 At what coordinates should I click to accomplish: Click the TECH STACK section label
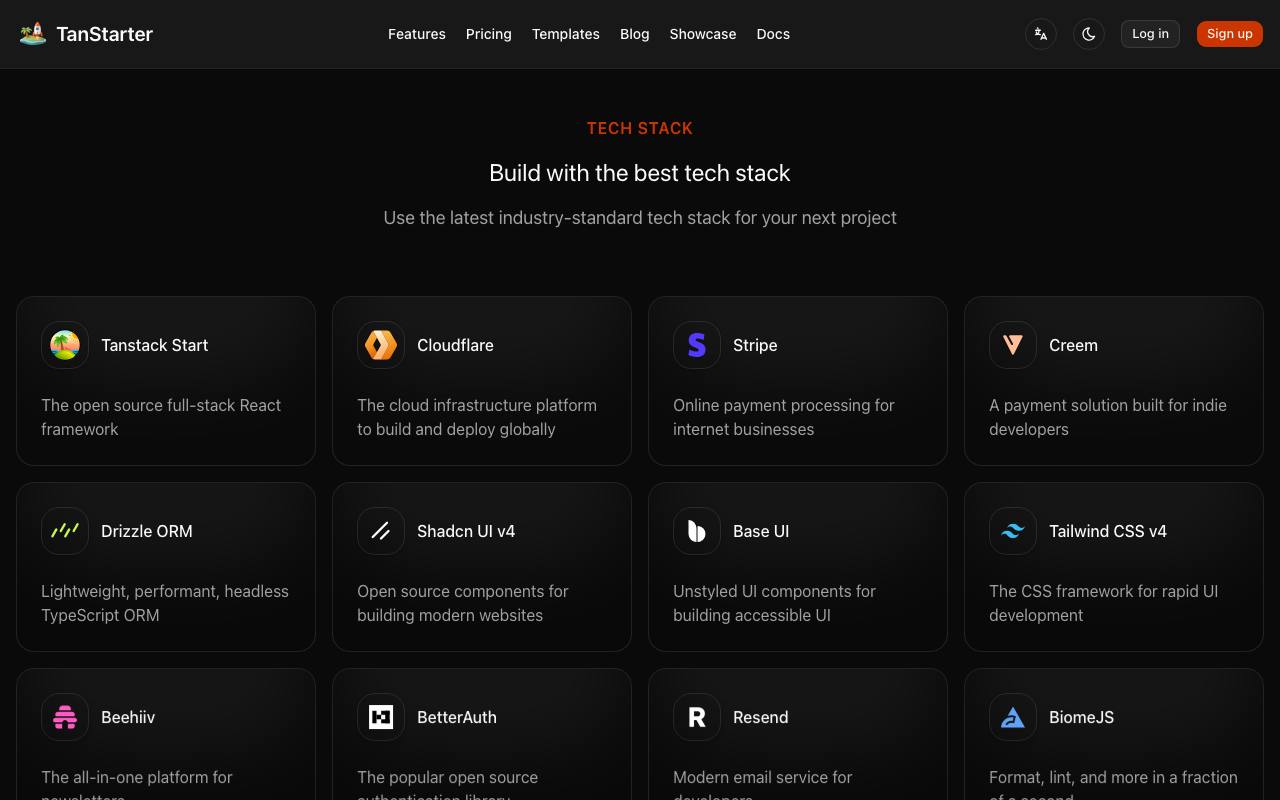[640, 128]
